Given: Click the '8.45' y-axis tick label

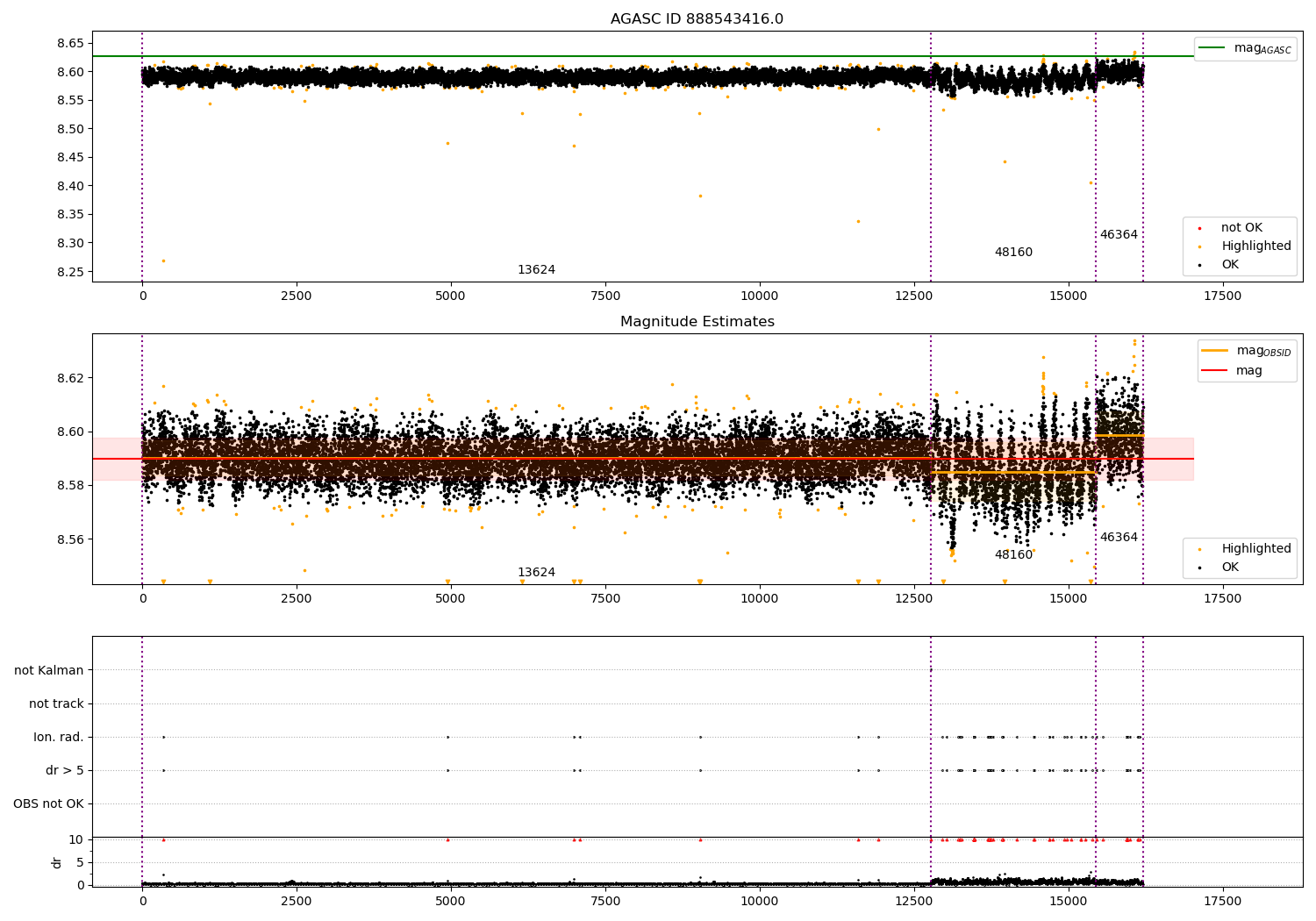Looking at the screenshot, I should pyautogui.click(x=70, y=158).
